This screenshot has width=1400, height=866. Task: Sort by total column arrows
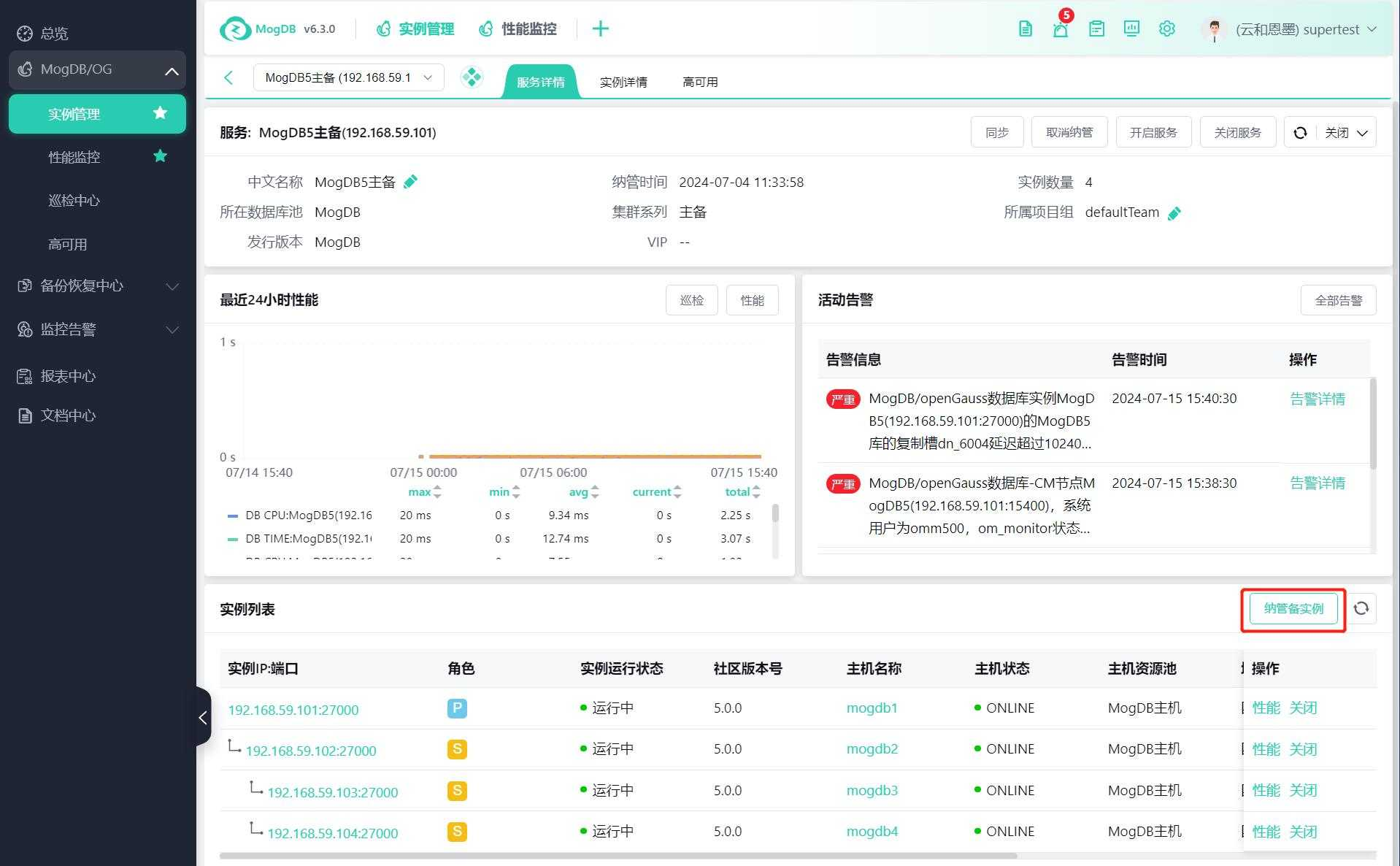755,492
